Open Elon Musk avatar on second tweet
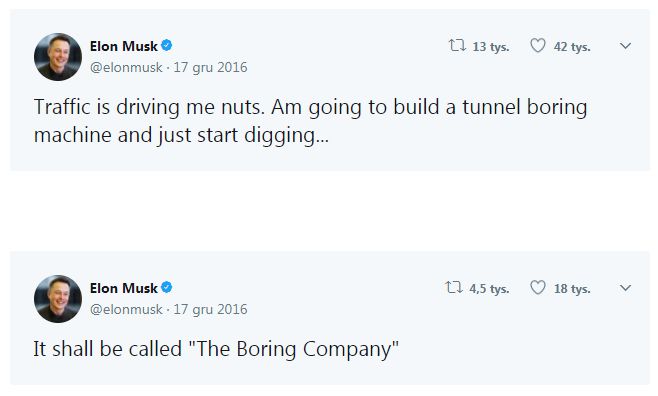The image size is (658, 396). [58, 299]
